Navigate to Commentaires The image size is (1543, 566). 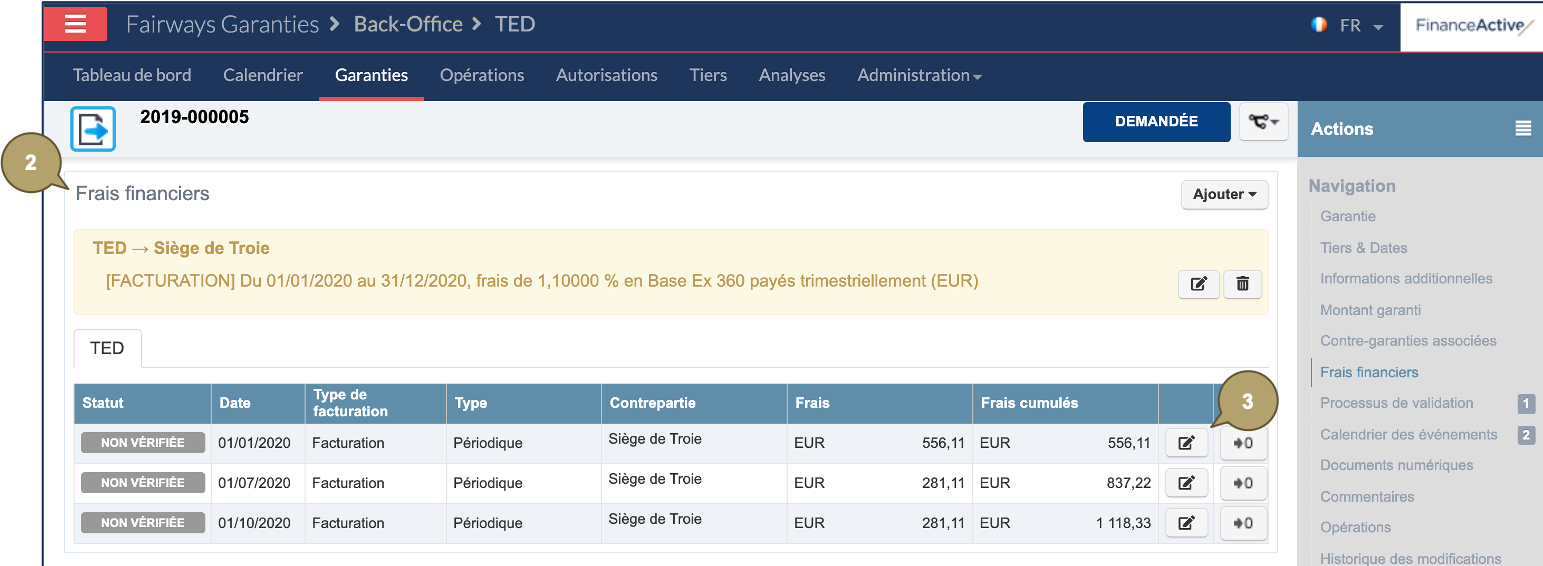pos(1367,496)
